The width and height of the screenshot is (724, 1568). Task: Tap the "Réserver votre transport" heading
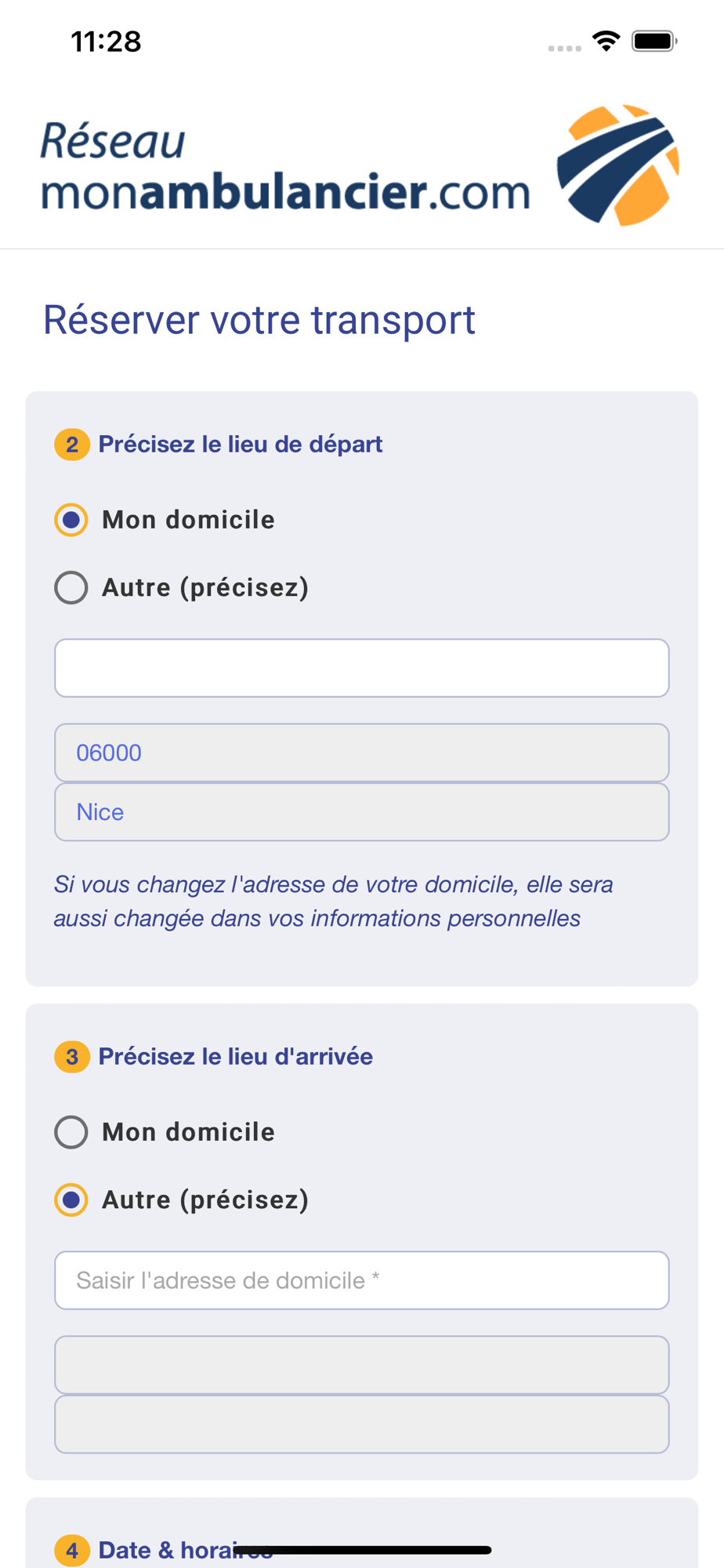point(259,320)
